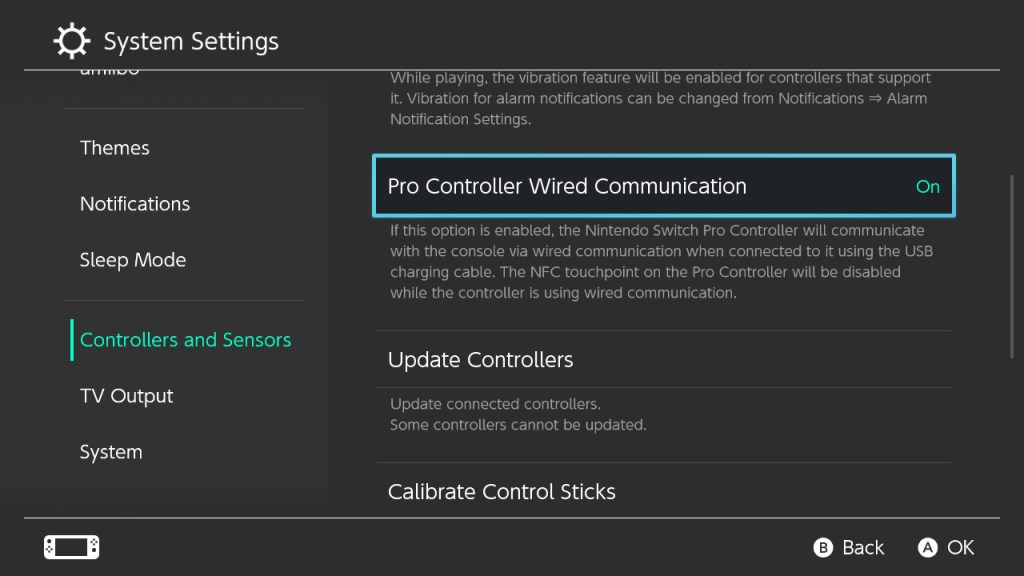Open Notifications in the sidebar
1024x576 pixels.
135,204
